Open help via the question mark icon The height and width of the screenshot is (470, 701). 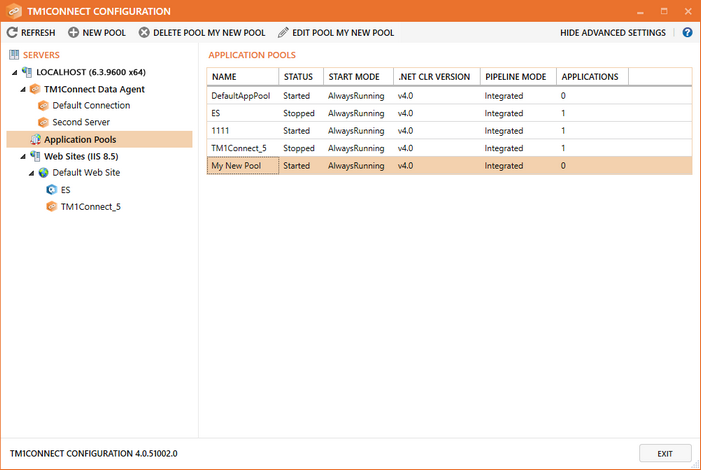tap(687, 32)
